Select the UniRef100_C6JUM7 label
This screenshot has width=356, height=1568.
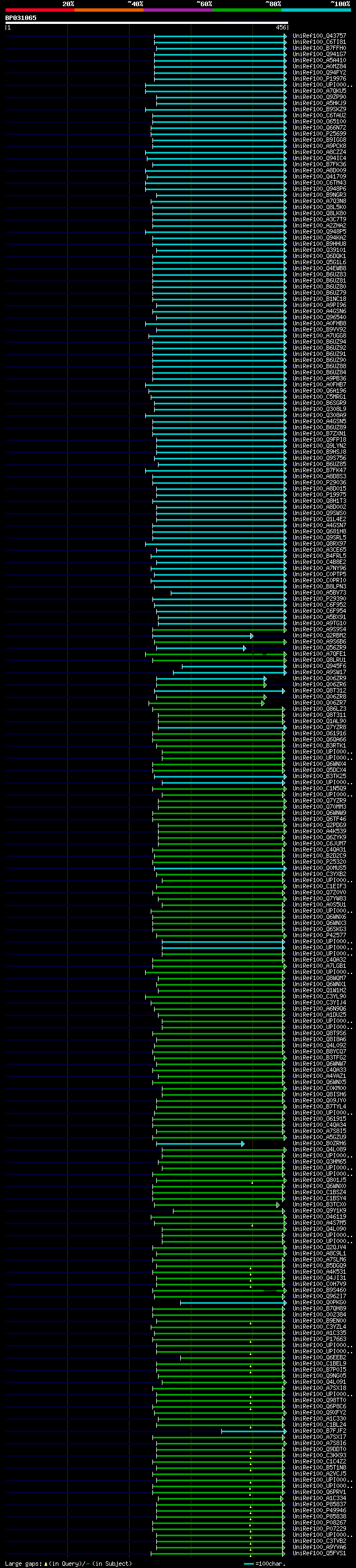tap(319, 843)
